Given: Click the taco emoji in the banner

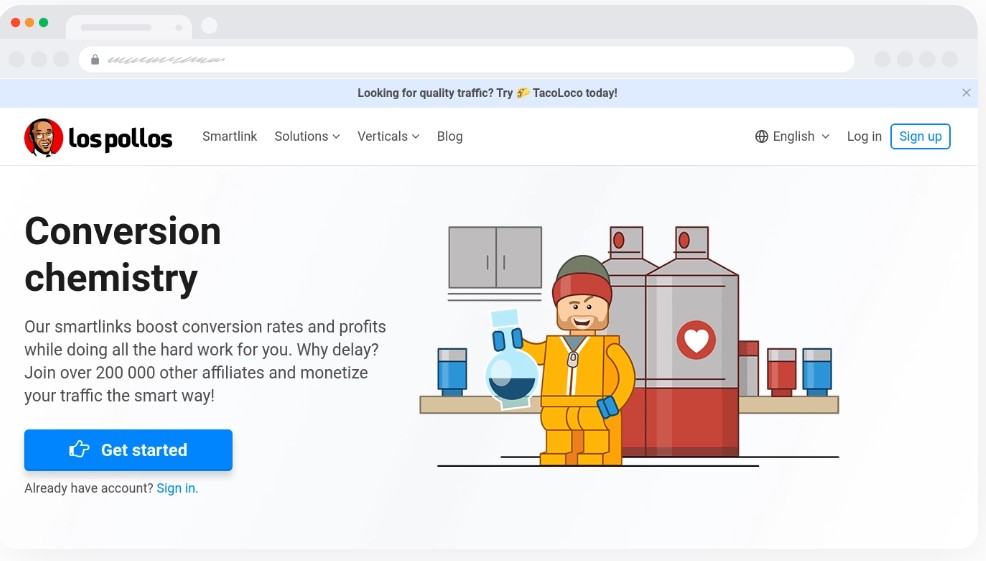Looking at the screenshot, I should 523,93.
